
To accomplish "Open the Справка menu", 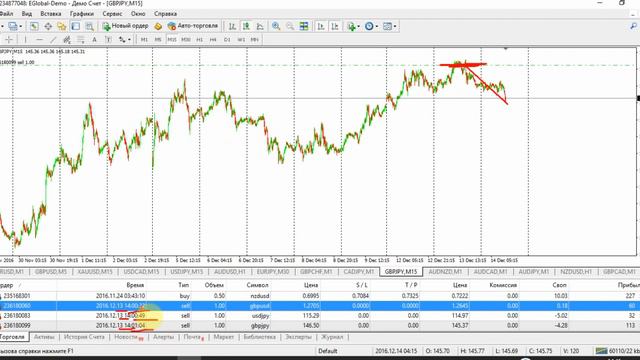I will pos(165,13).
